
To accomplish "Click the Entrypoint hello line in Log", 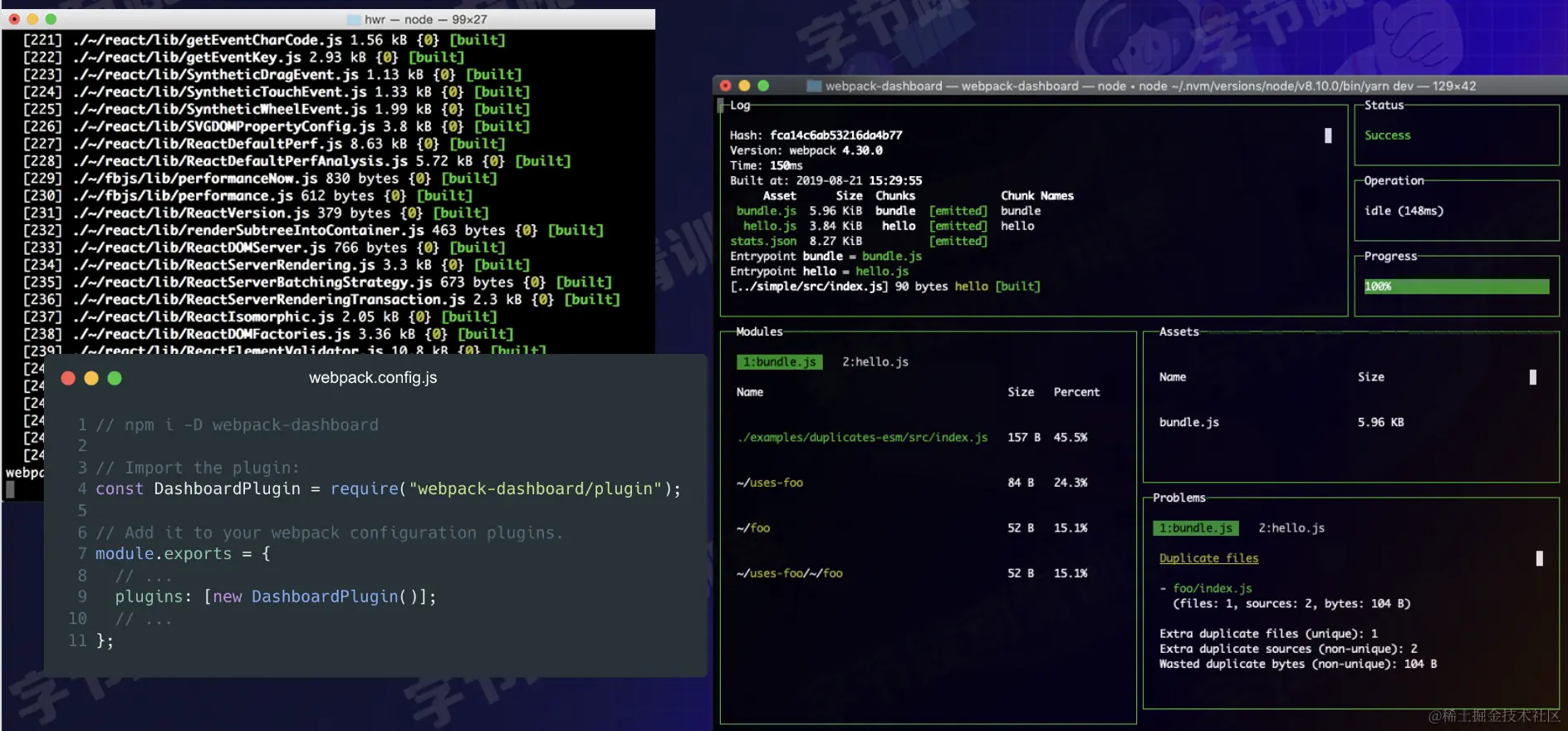I will [x=819, y=272].
